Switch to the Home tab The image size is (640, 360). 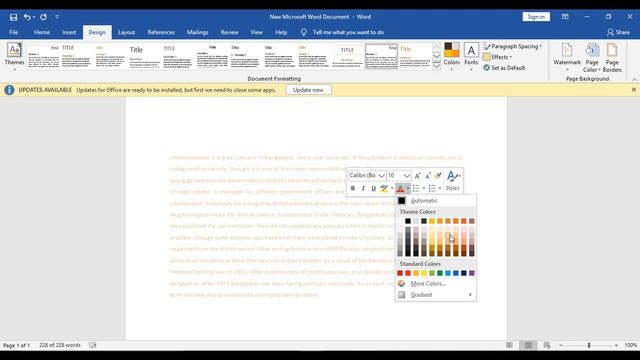click(42, 32)
